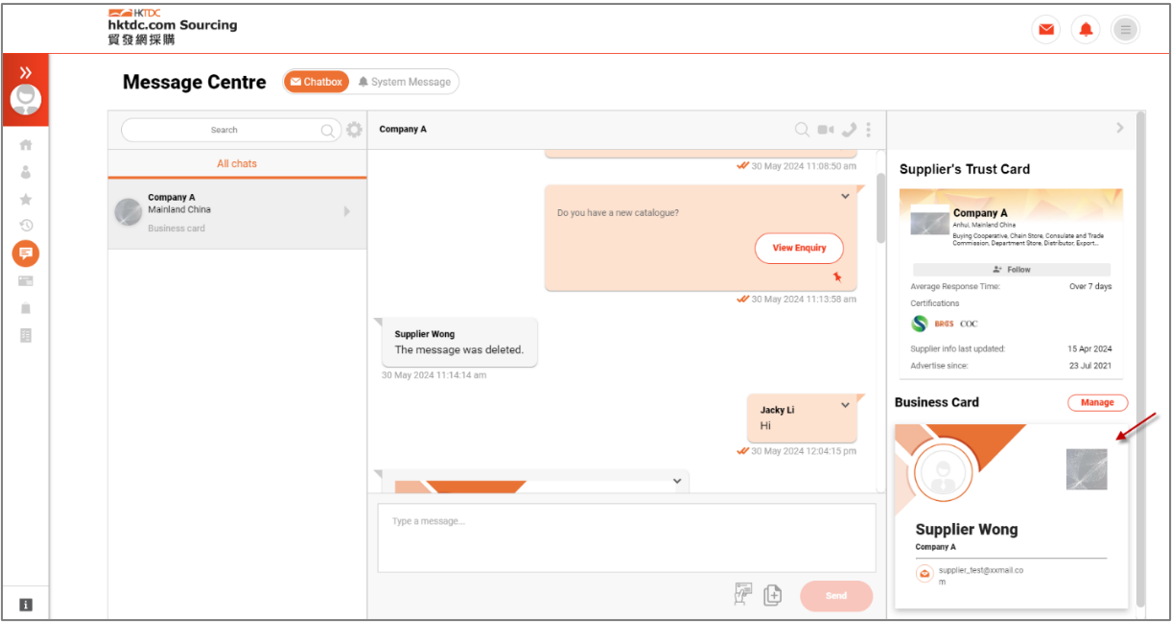This screenshot has height=625, width=1174.
Task: Open chat settings gear icon
Action: (x=354, y=129)
